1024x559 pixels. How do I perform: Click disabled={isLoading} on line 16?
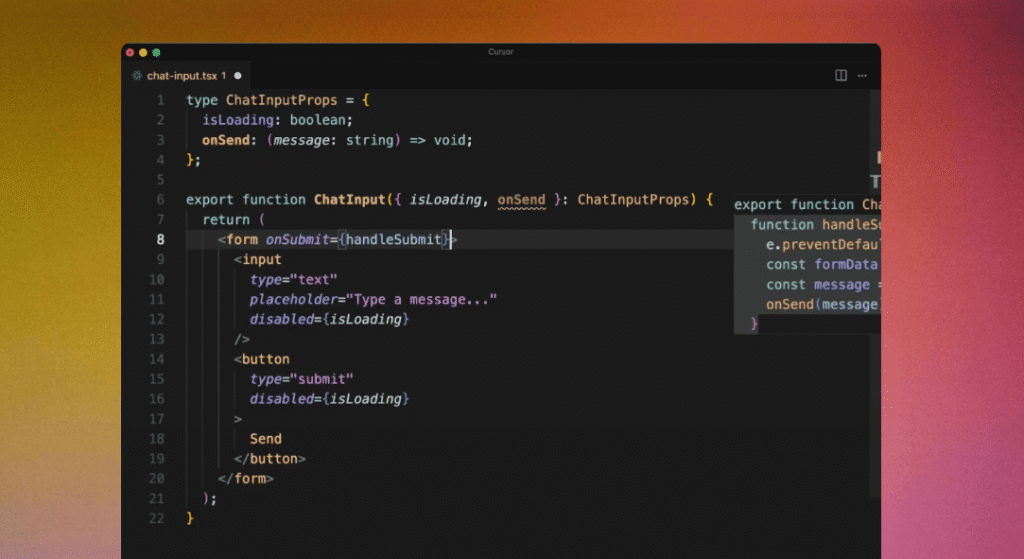click(329, 399)
